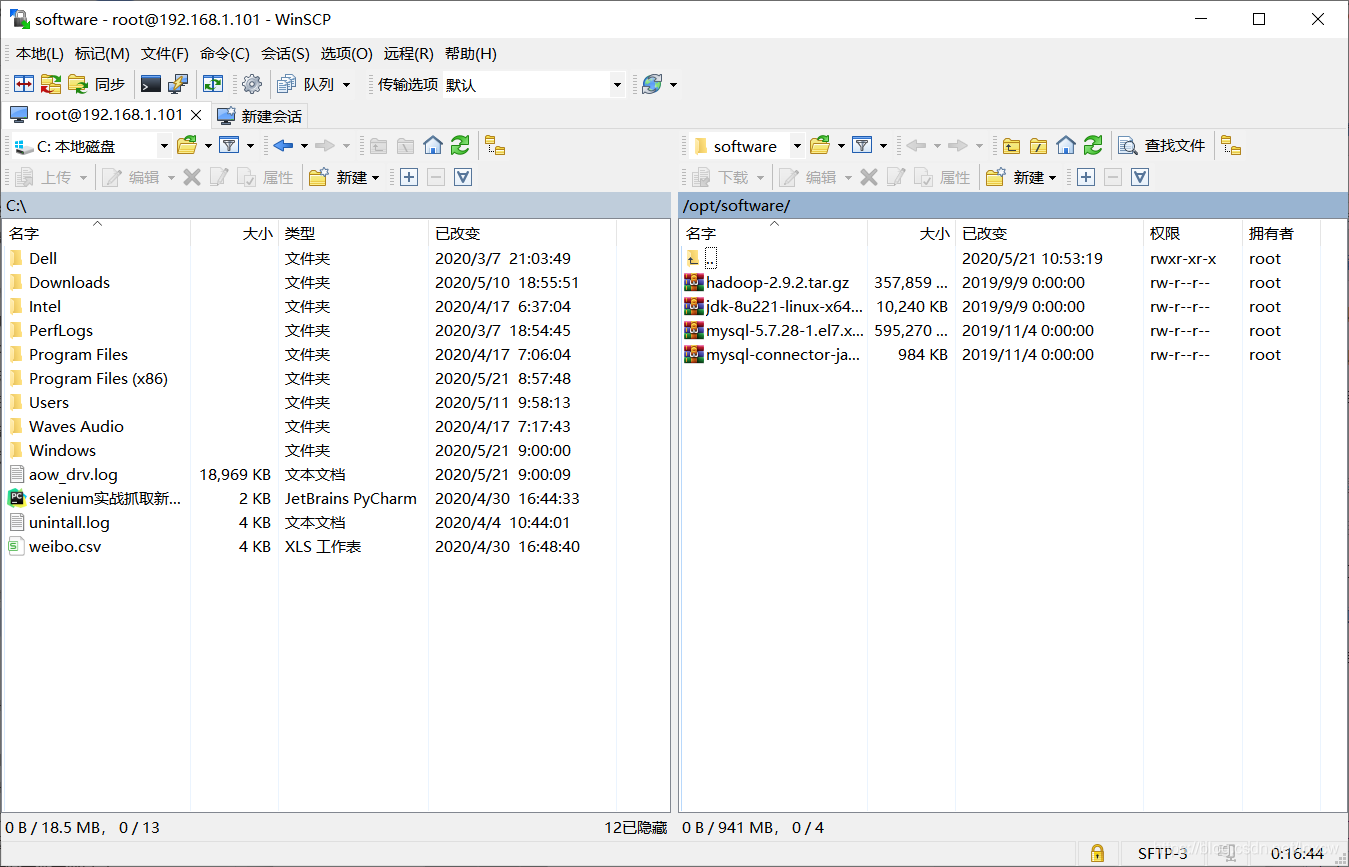1349x867 pixels.
Task: Select the weibo.csv file
Action: pos(65,547)
